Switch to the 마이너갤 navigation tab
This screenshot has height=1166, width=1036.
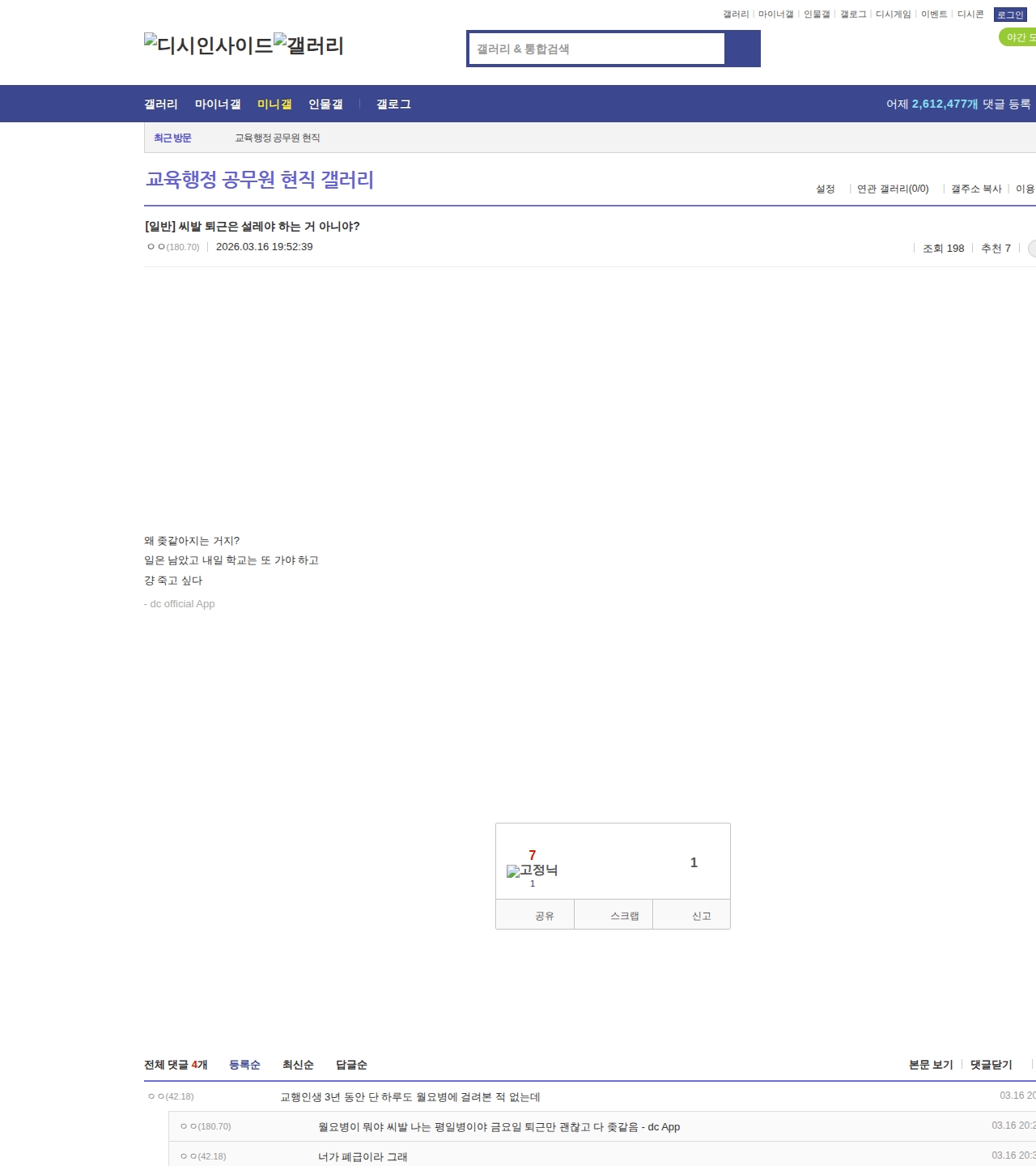click(x=218, y=104)
